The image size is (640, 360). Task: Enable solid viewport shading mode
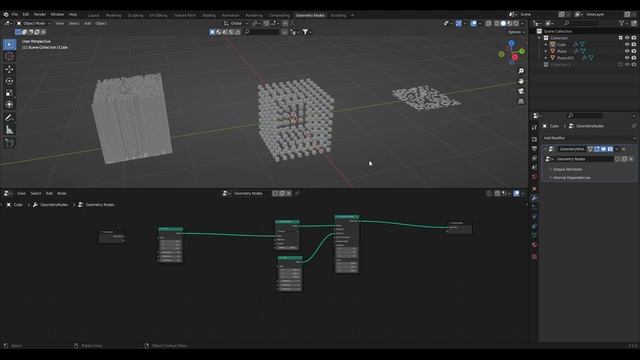pyautogui.click(x=503, y=24)
